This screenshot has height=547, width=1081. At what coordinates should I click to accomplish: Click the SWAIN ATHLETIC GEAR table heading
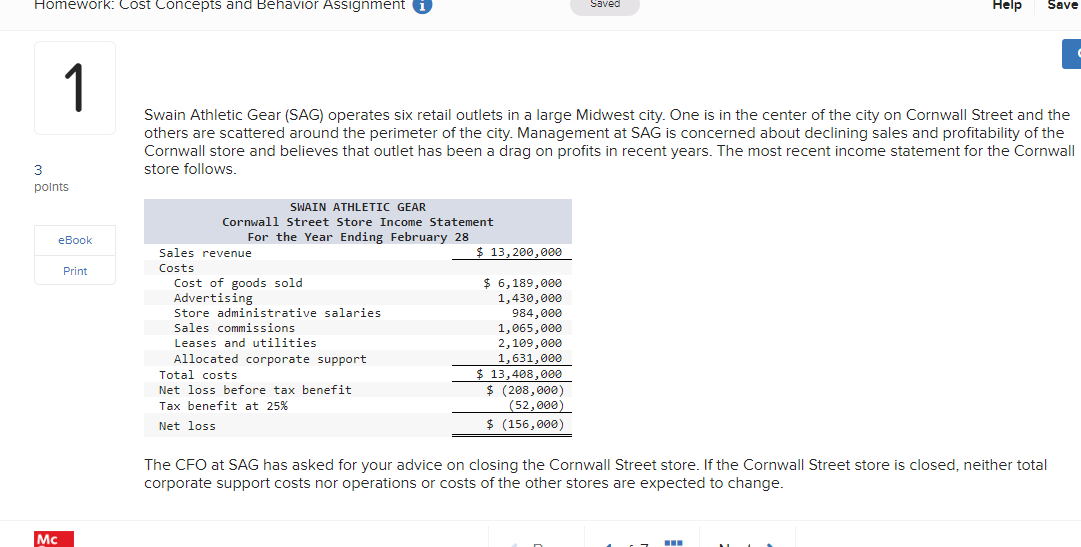[358, 207]
